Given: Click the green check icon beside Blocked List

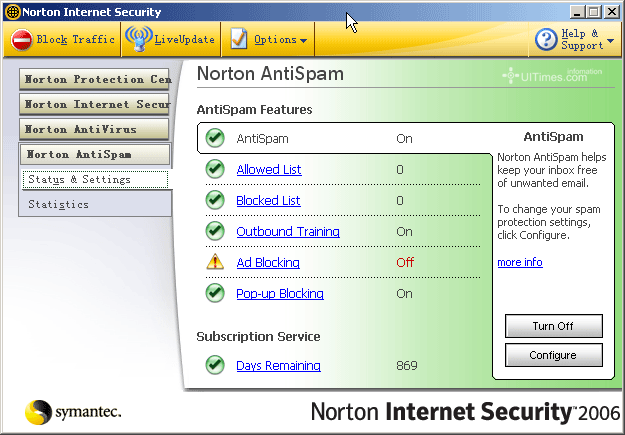Looking at the screenshot, I should (215, 200).
